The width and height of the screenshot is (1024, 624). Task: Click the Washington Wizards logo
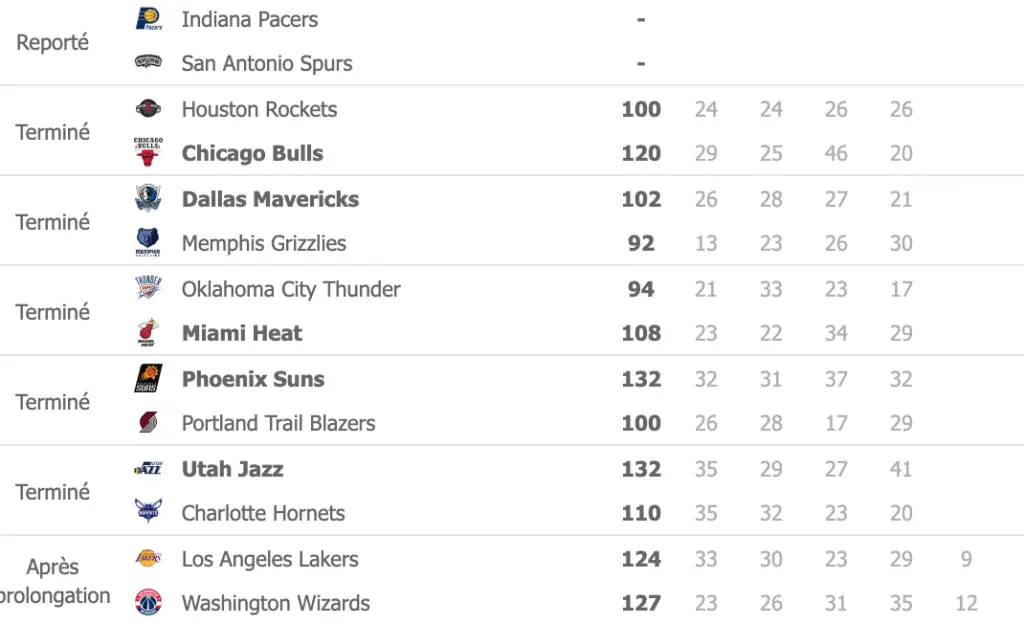pos(148,603)
